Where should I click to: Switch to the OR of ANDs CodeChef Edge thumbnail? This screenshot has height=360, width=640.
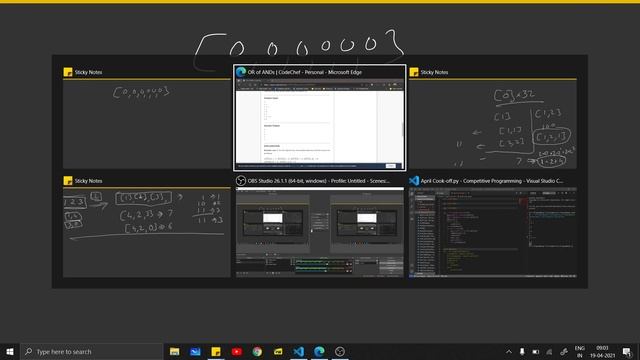click(x=320, y=118)
